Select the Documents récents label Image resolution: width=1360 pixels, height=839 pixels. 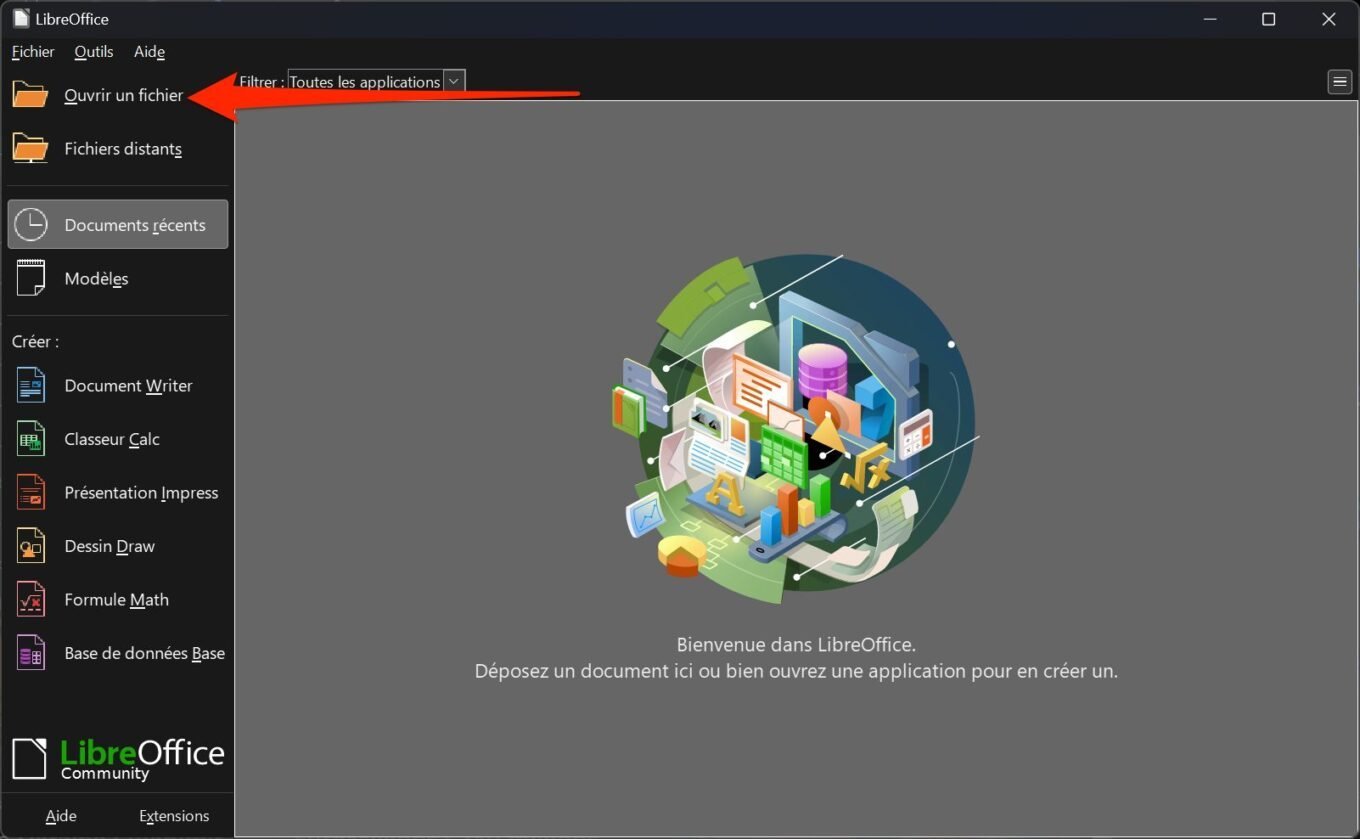135,225
